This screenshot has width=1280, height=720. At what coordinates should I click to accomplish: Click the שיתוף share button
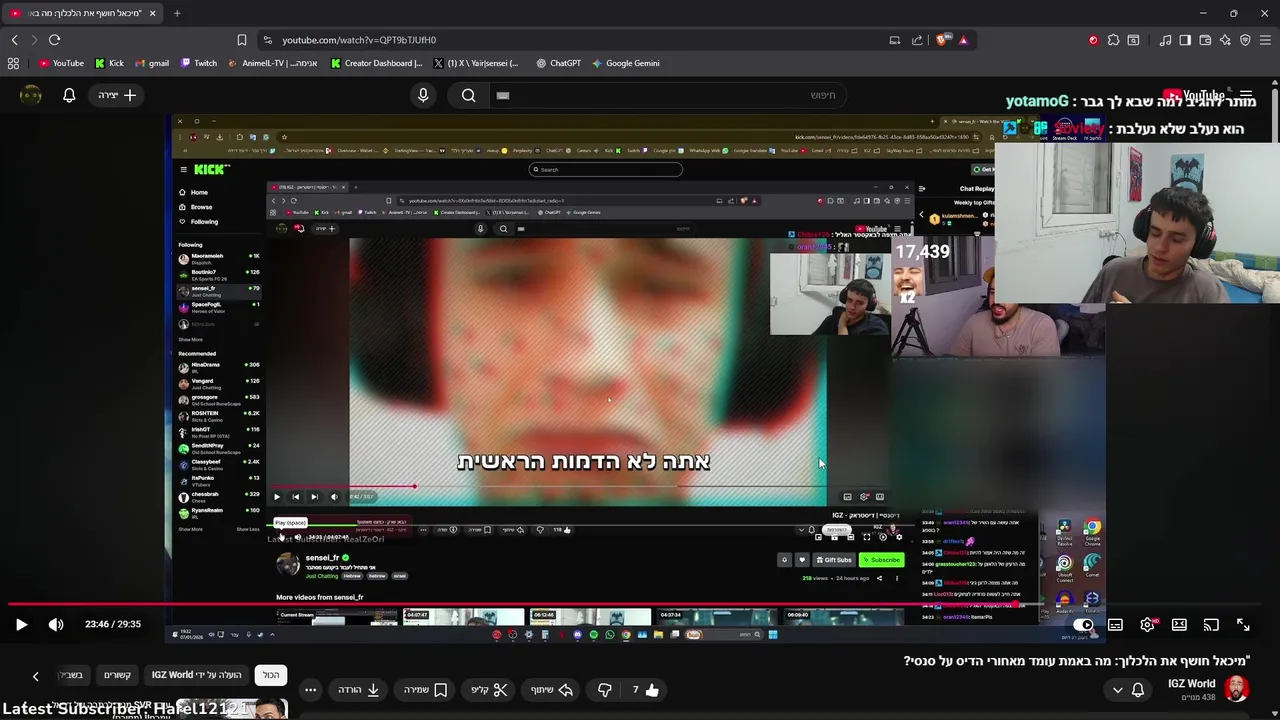[551, 690]
